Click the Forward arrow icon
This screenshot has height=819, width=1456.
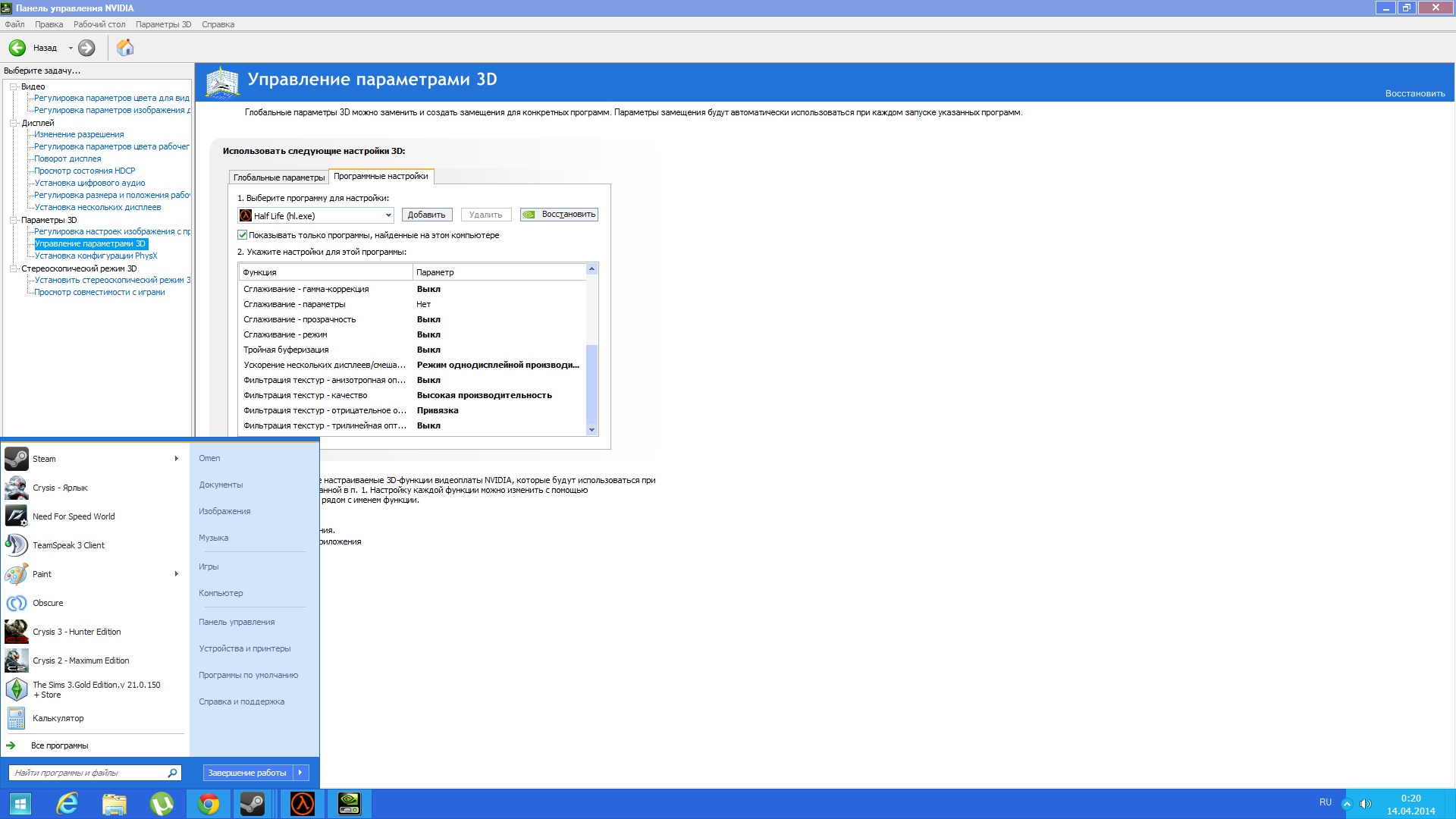point(87,48)
